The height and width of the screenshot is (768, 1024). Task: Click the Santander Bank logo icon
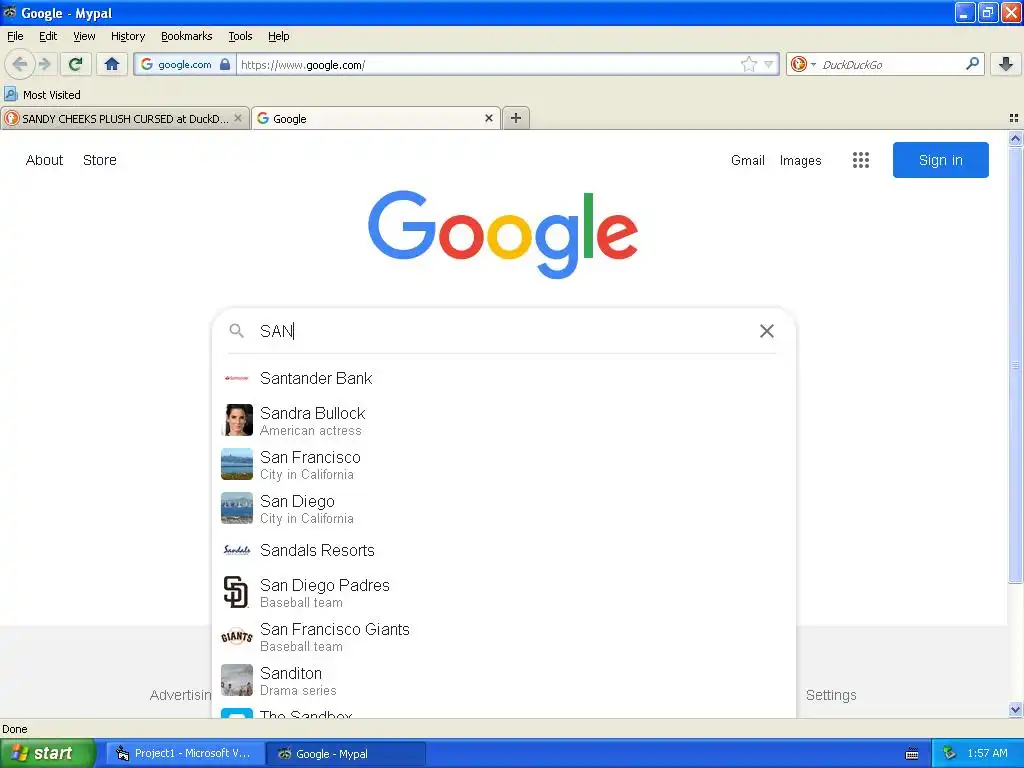236,378
